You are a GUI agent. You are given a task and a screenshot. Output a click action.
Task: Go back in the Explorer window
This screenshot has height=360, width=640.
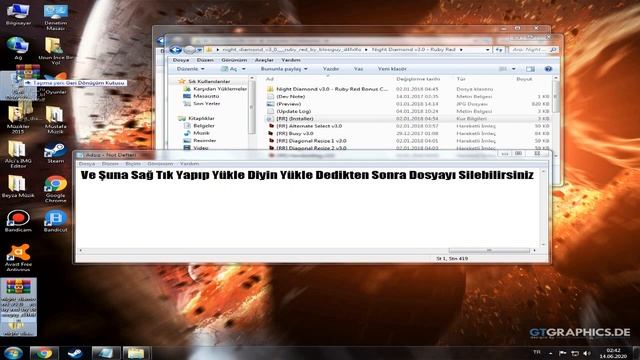(x=176, y=50)
